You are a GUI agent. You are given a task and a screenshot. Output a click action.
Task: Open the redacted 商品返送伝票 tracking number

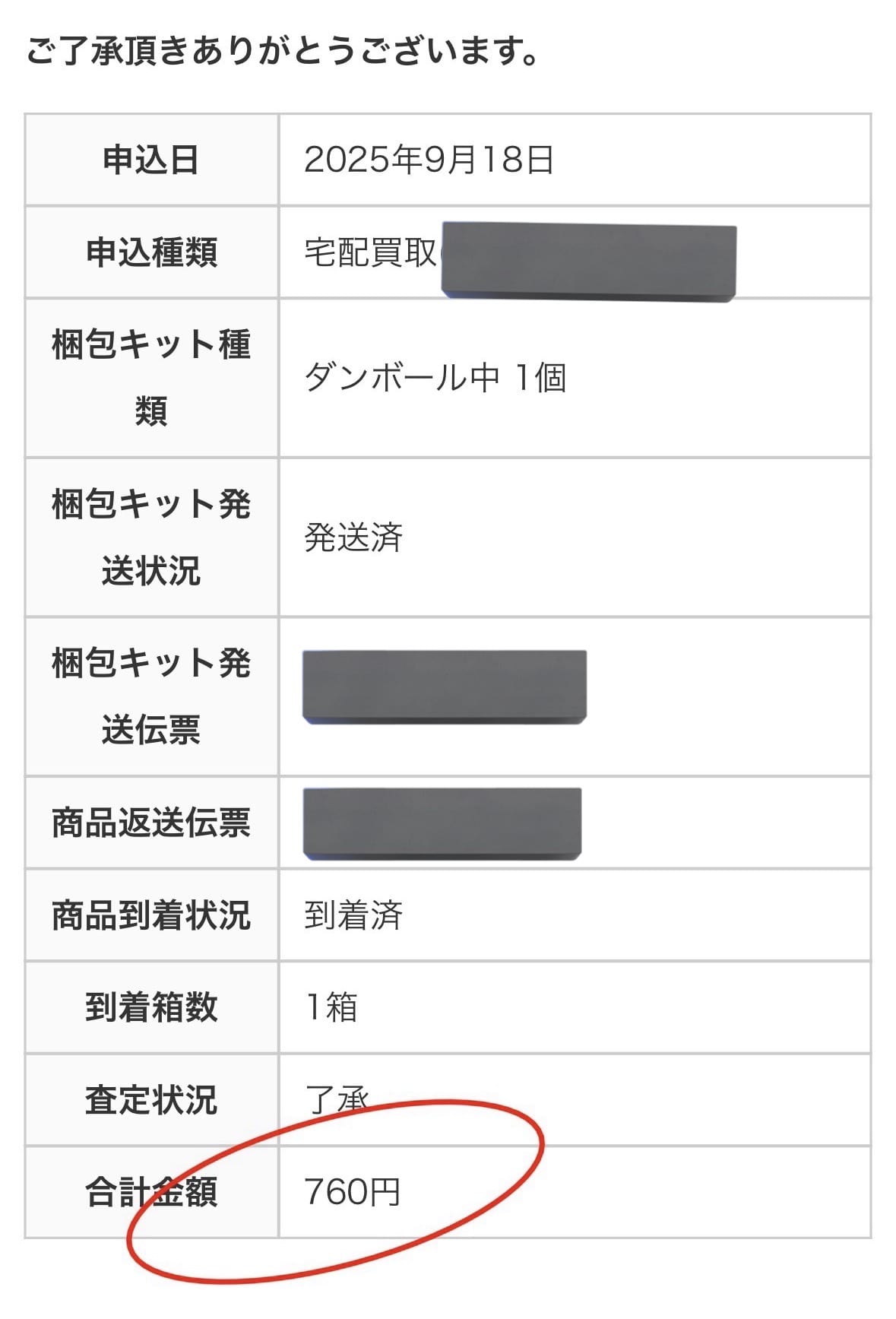pyautogui.click(x=442, y=824)
